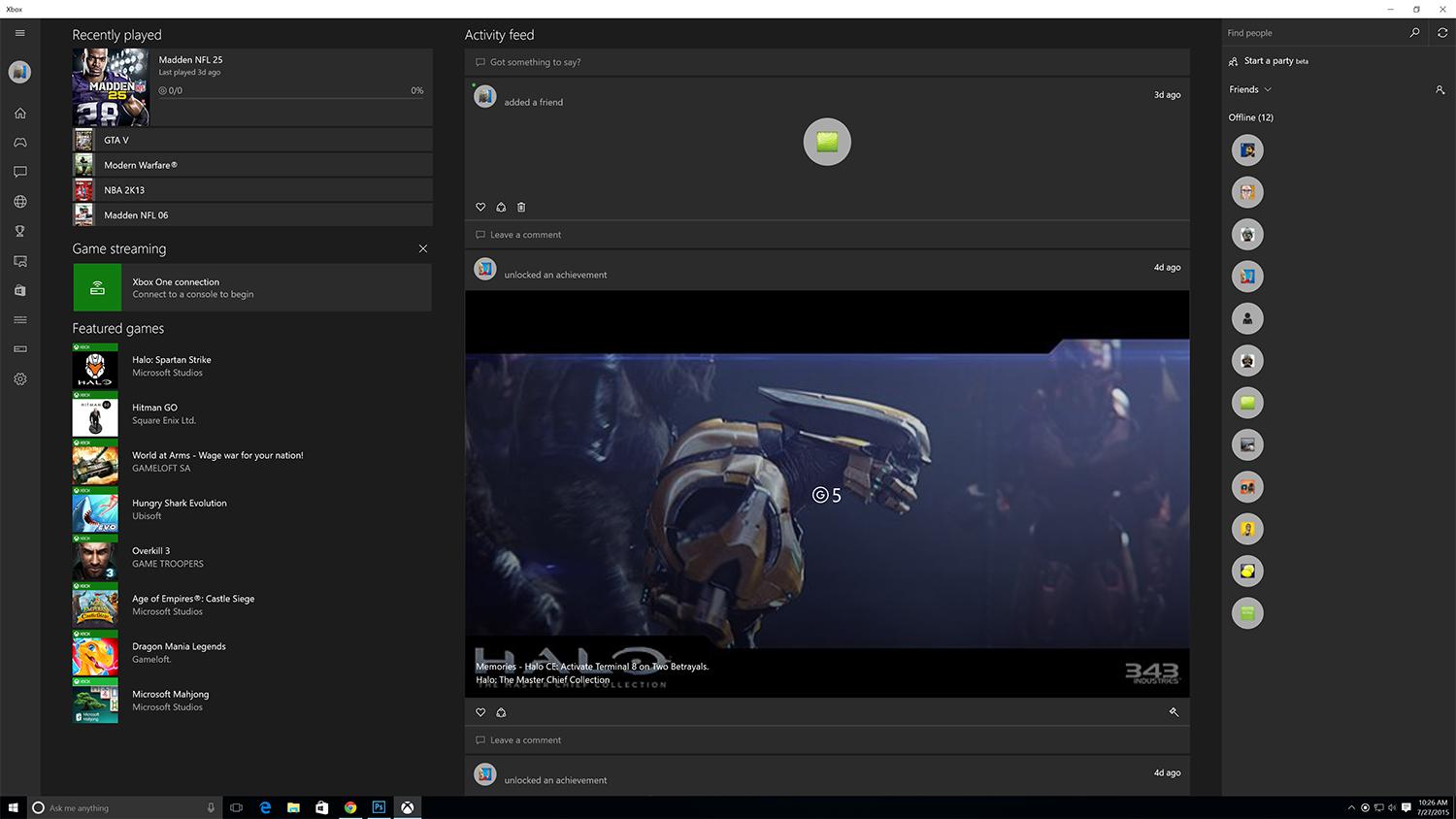Open Messages icon in the sidebar
Image resolution: width=1456 pixels, height=819 pixels.
[19, 172]
